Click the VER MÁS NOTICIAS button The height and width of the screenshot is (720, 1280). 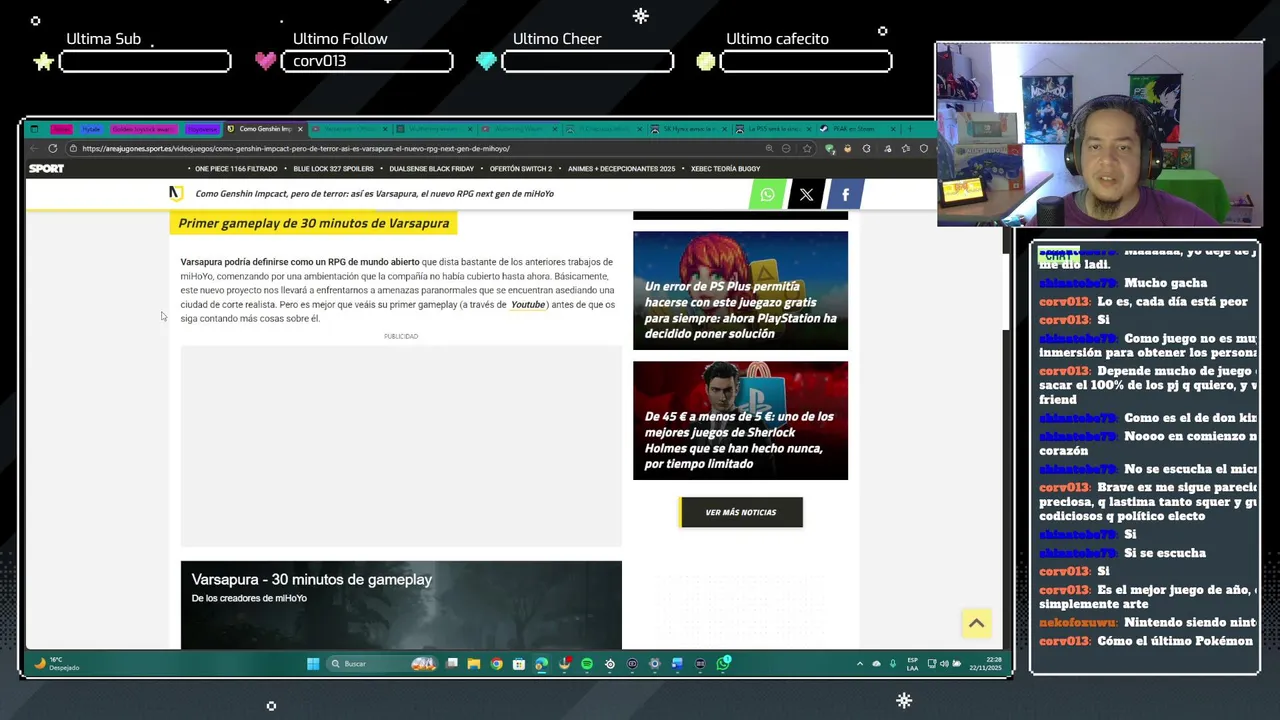point(741,512)
